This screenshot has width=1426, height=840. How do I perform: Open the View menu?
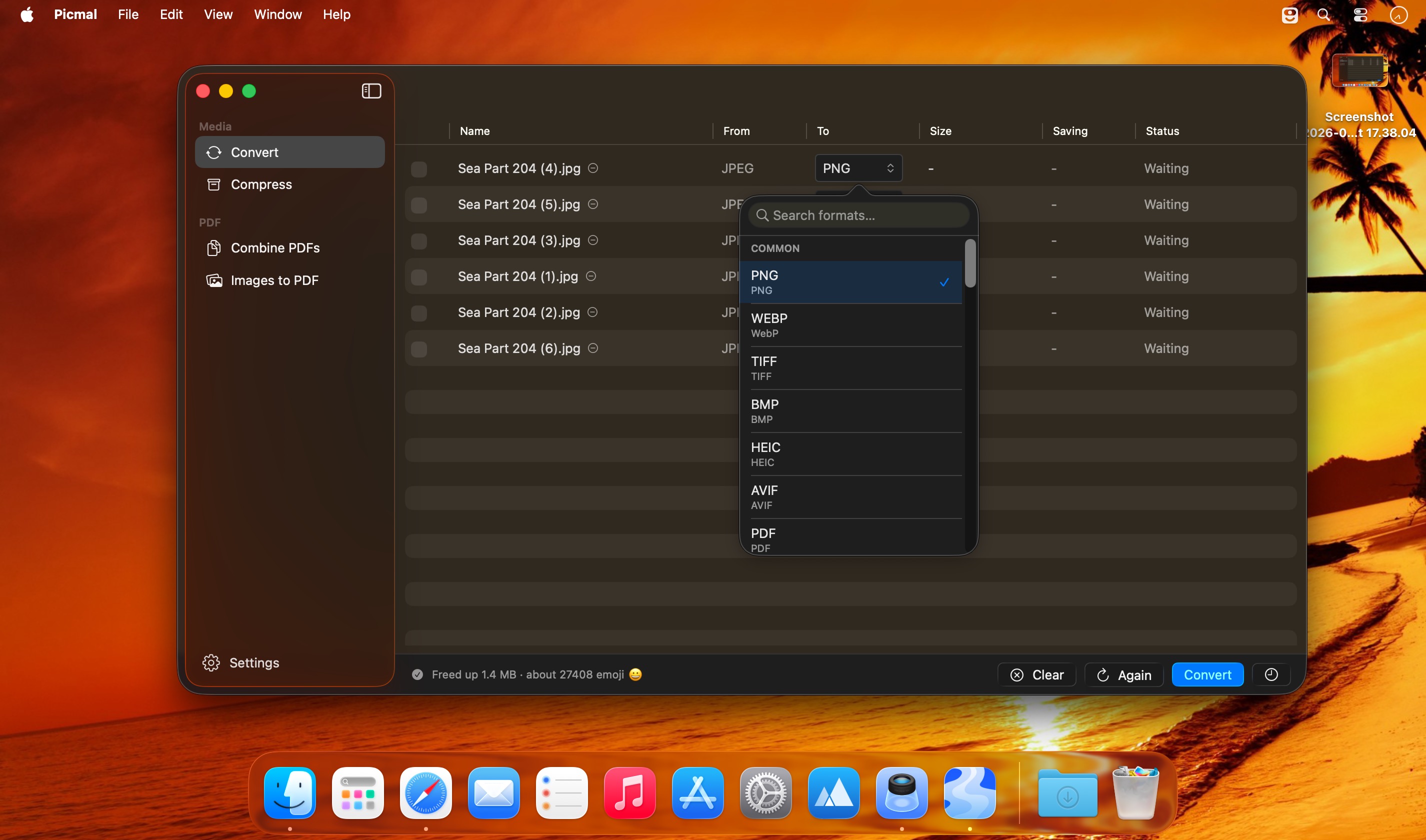[218, 14]
